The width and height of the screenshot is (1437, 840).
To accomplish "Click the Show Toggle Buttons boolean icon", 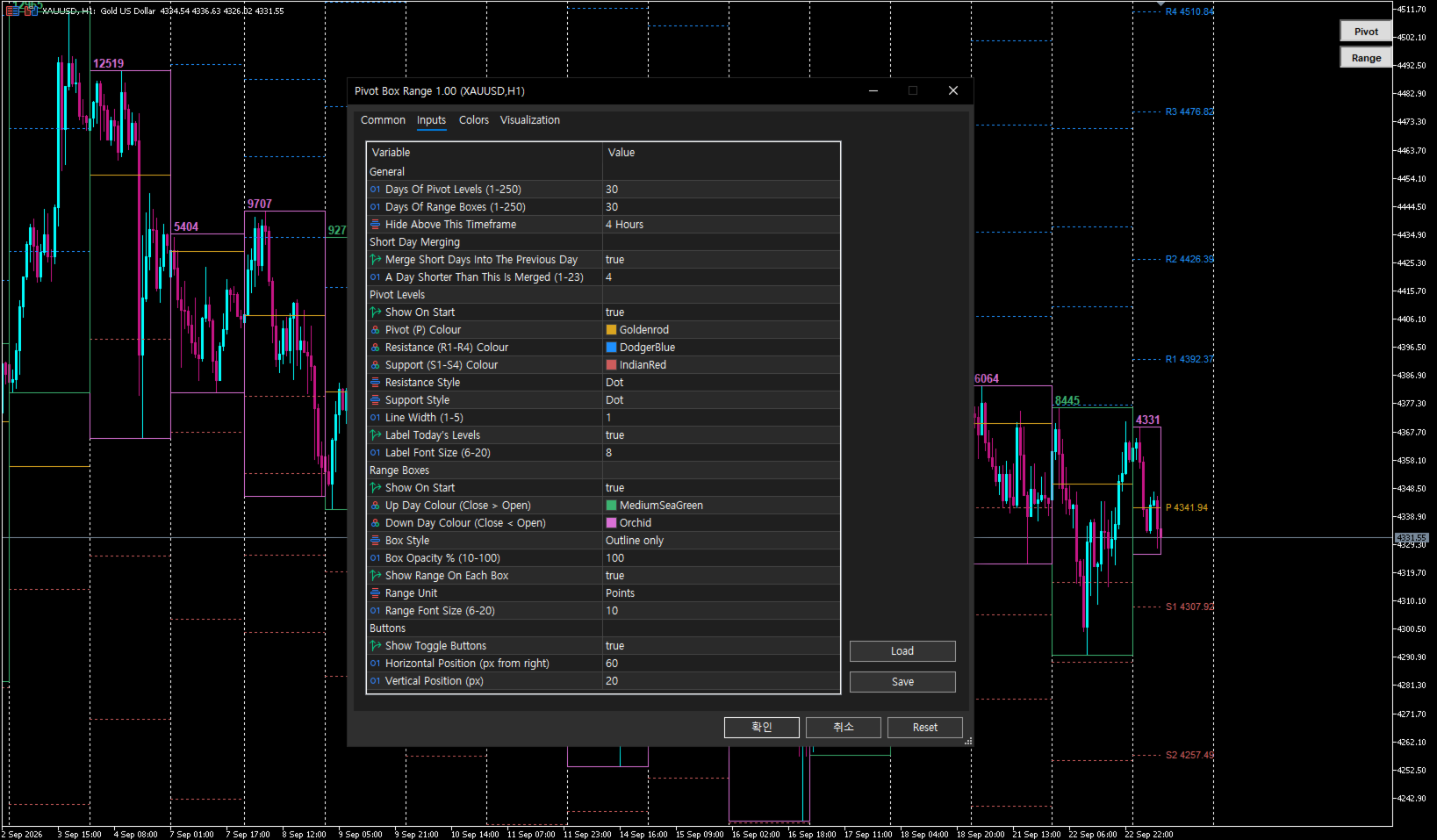I will click(x=375, y=646).
